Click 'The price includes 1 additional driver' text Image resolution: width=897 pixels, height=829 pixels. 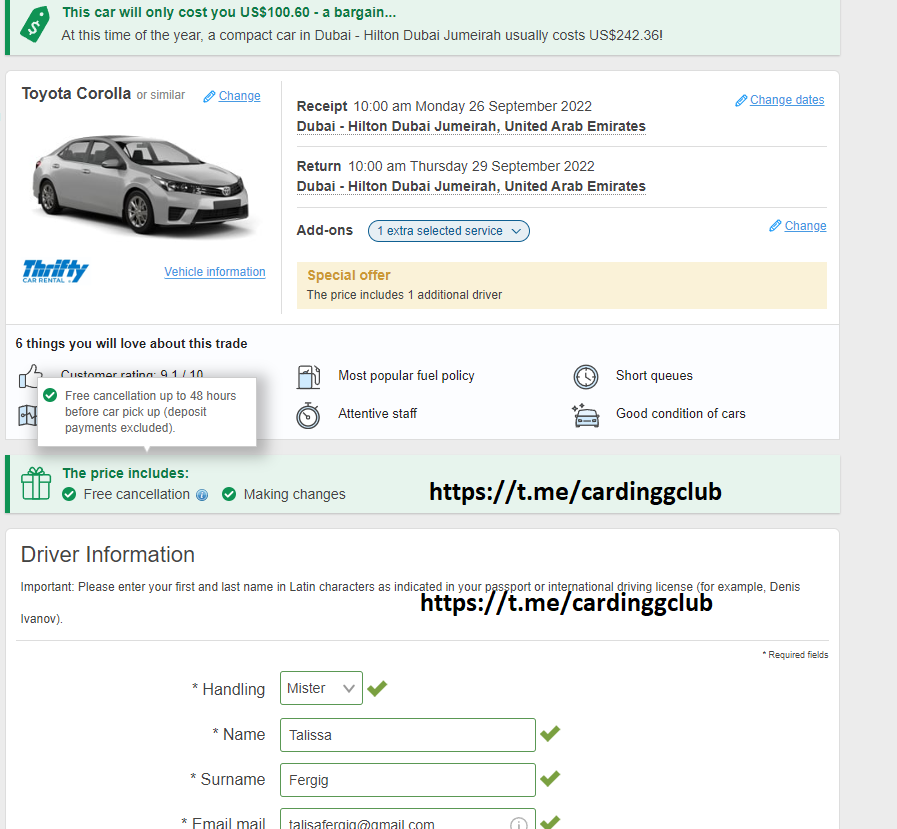(404, 295)
